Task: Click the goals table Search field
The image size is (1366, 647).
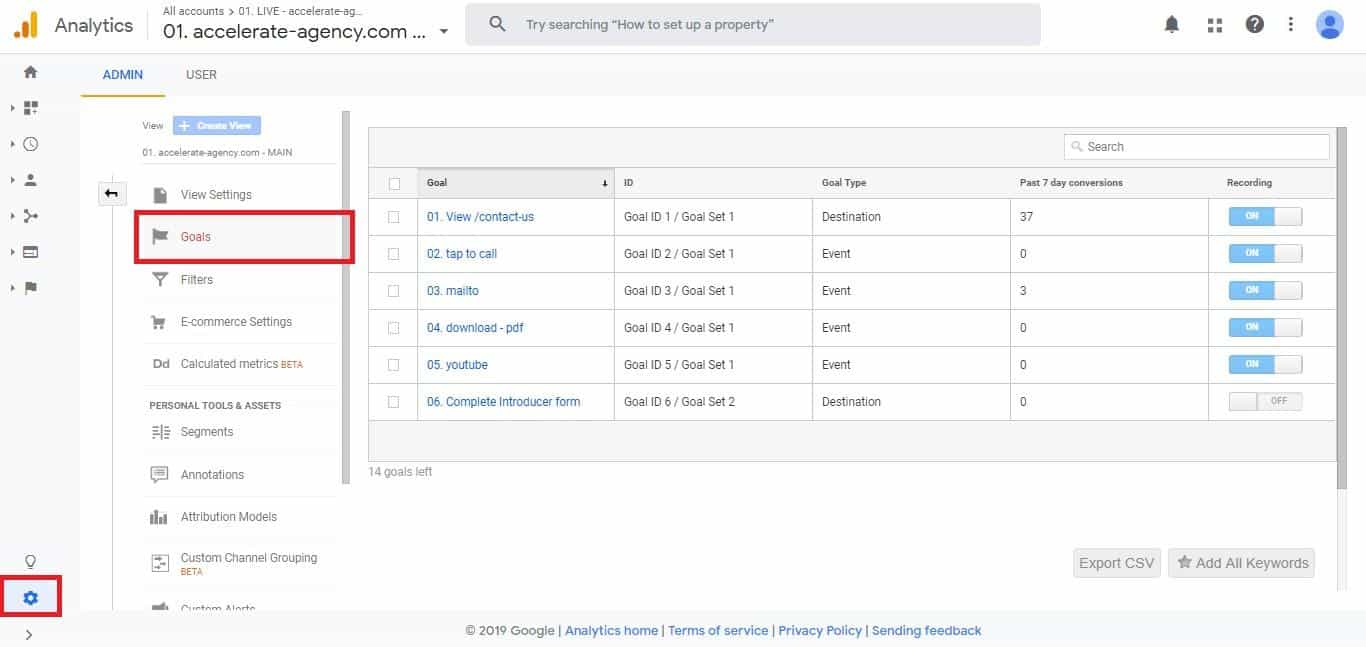Action: click(x=1197, y=147)
